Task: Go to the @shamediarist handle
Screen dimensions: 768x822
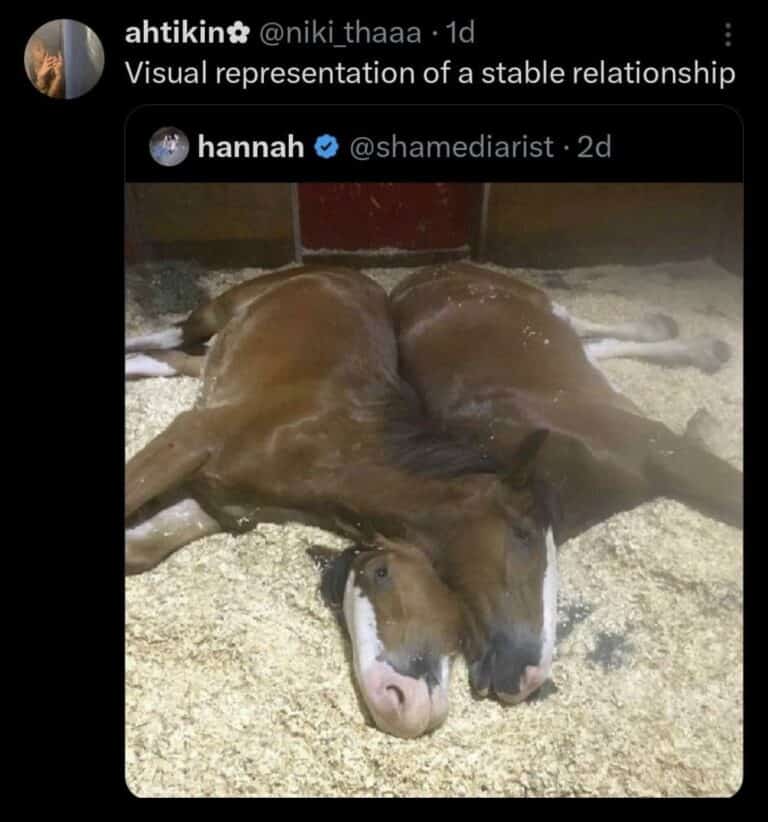Action: 450,147
